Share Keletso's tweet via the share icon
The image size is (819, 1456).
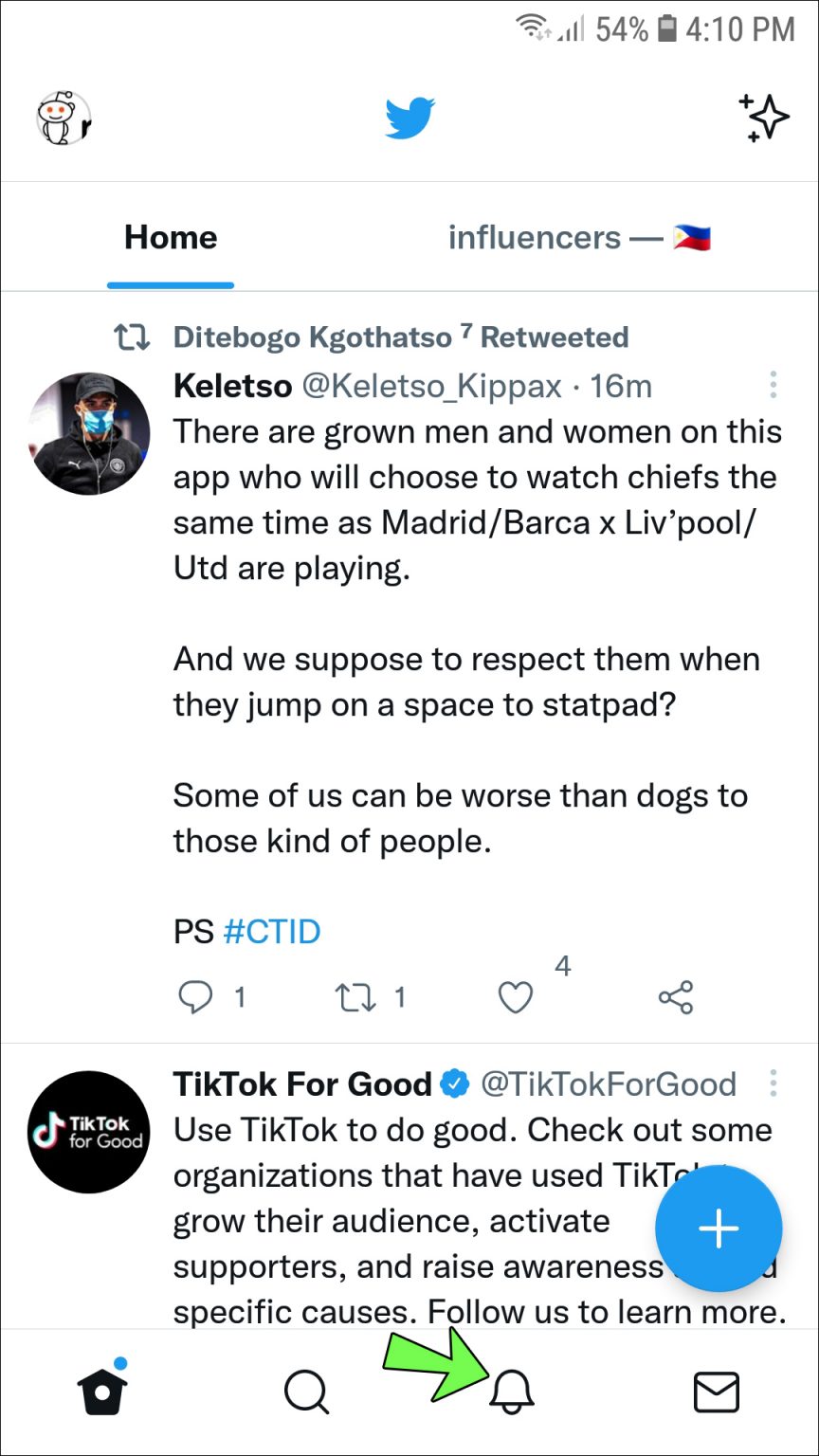(x=674, y=997)
